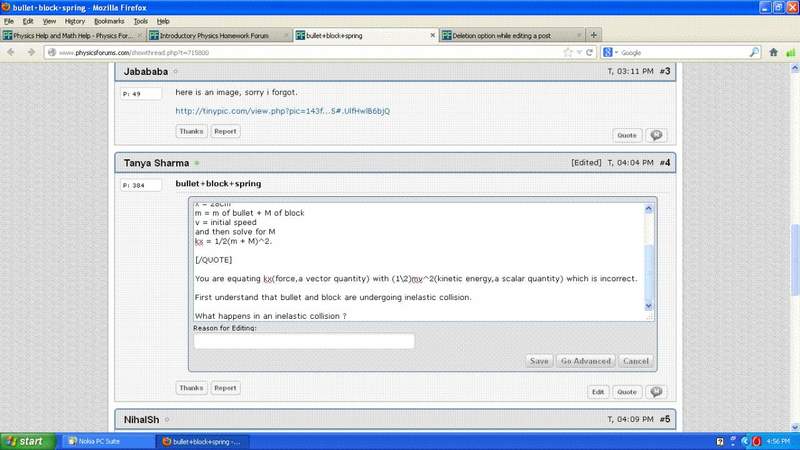Close the bullet+block+spring tab

click(x=433, y=35)
